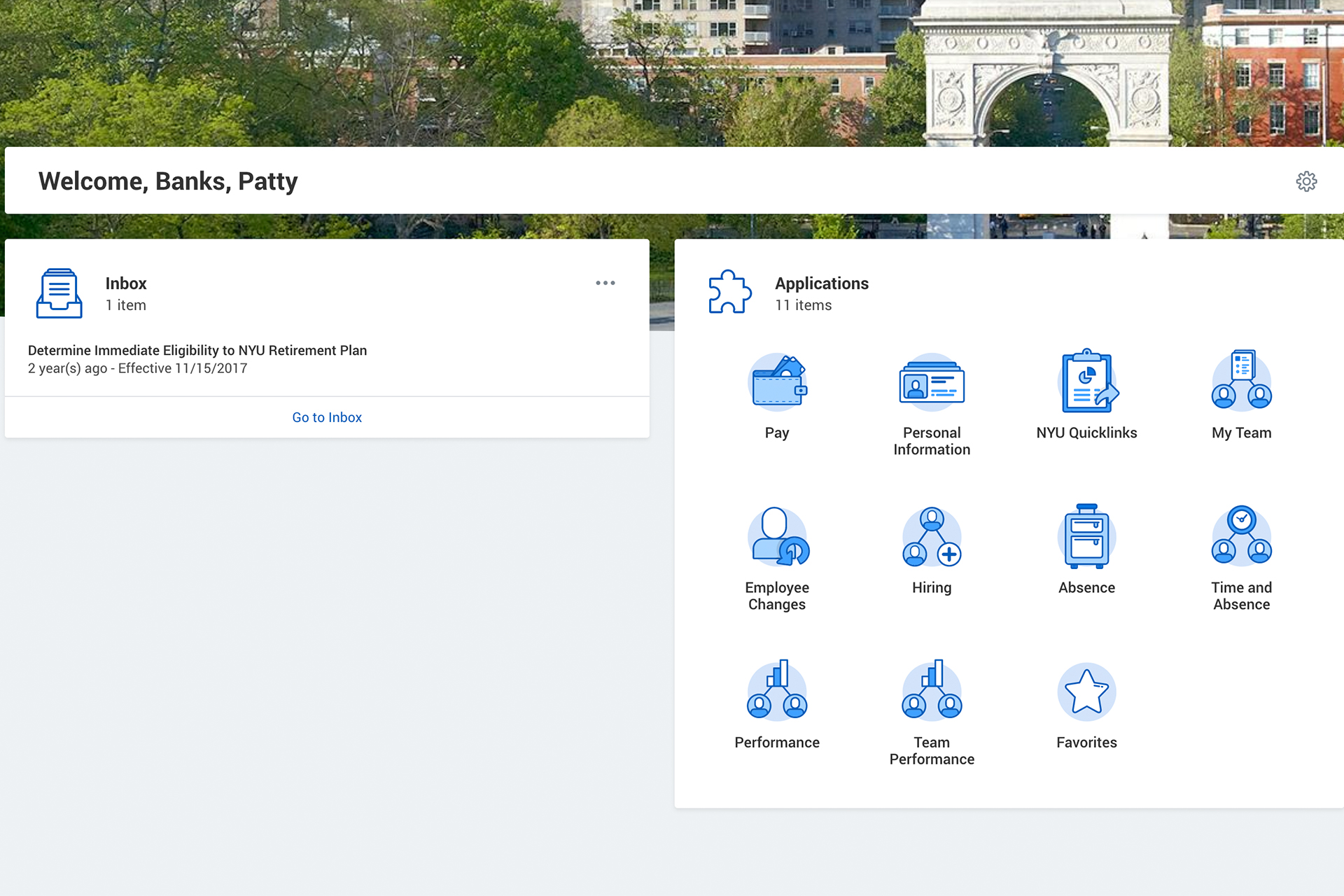Image resolution: width=1344 pixels, height=896 pixels.
Task: Open the Absence luggage icon
Action: (x=1086, y=538)
